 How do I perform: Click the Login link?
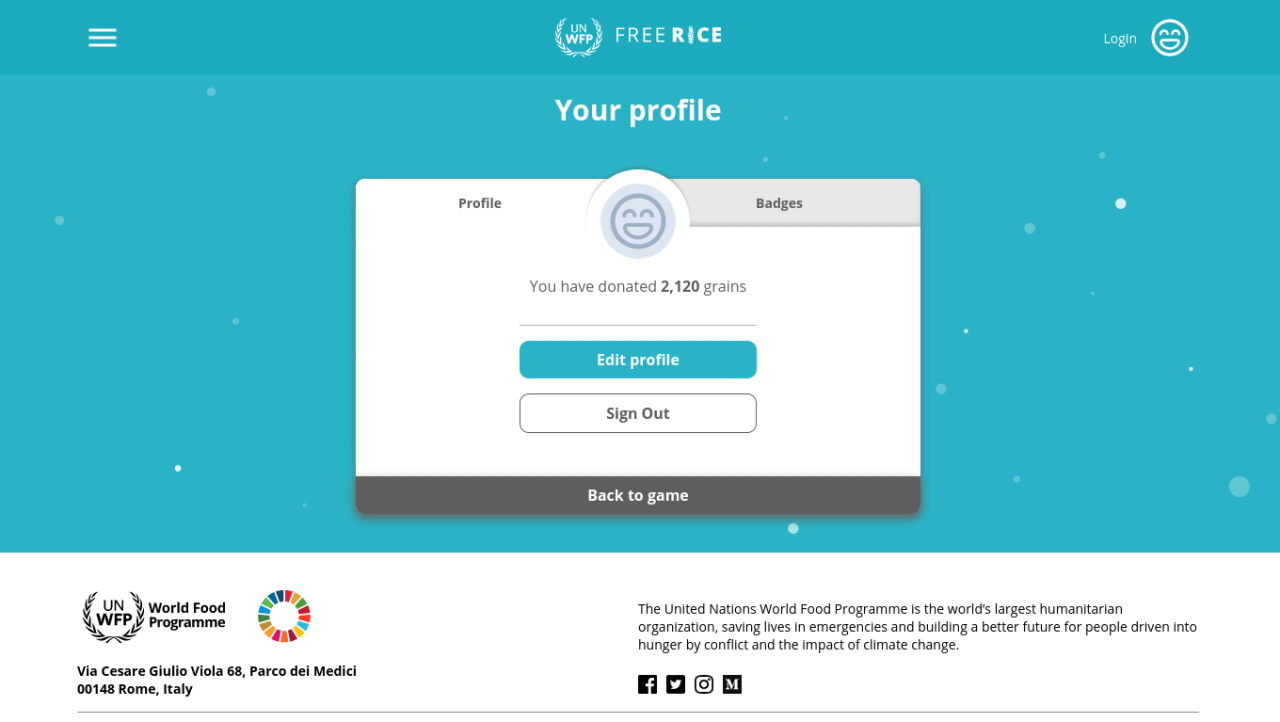(x=1119, y=39)
